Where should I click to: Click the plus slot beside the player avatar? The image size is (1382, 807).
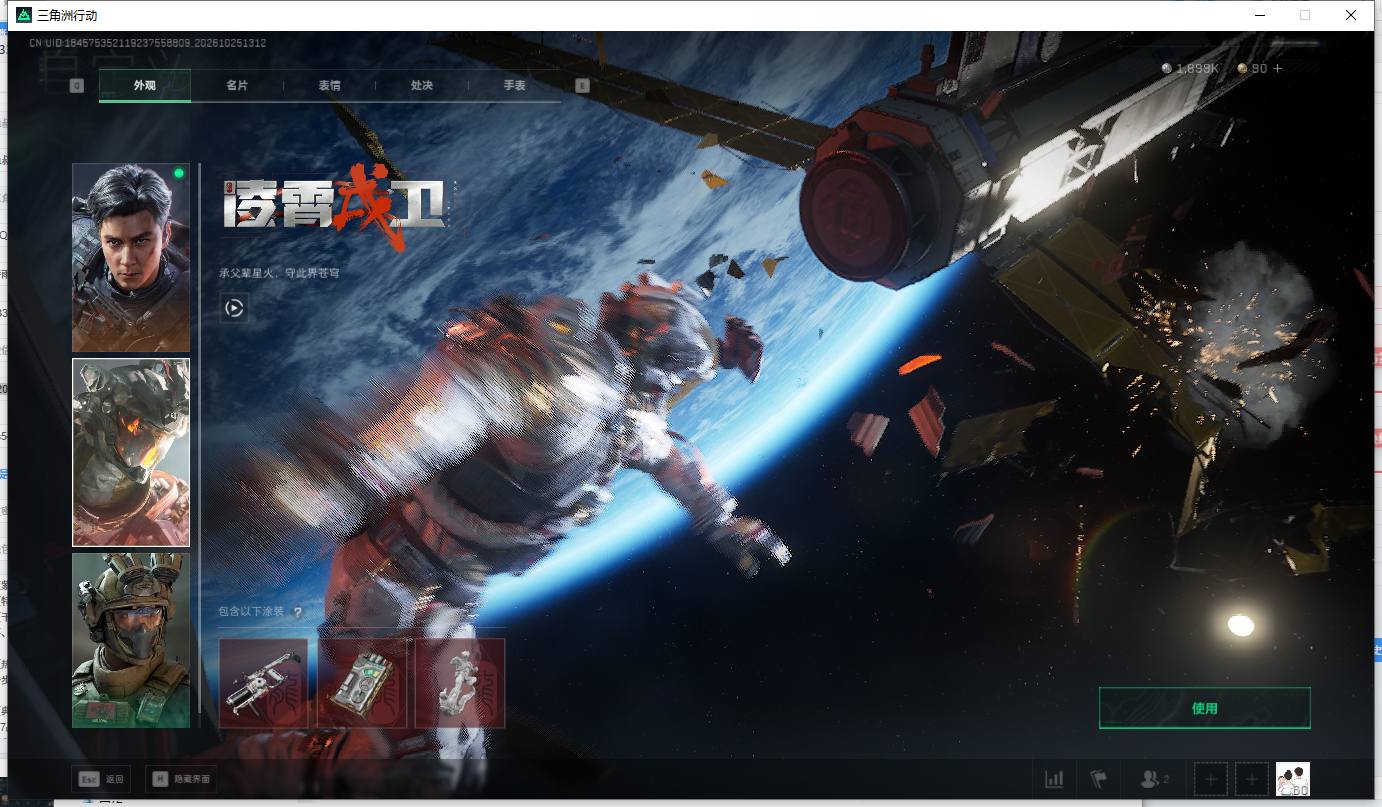tap(1251, 779)
